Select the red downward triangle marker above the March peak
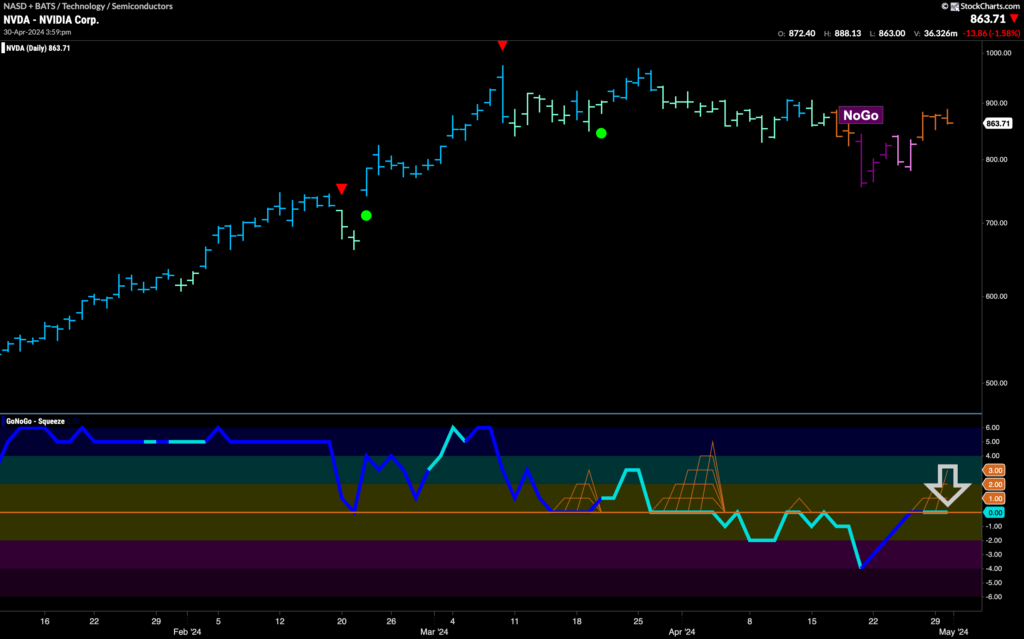1024x639 pixels. (502, 45)
